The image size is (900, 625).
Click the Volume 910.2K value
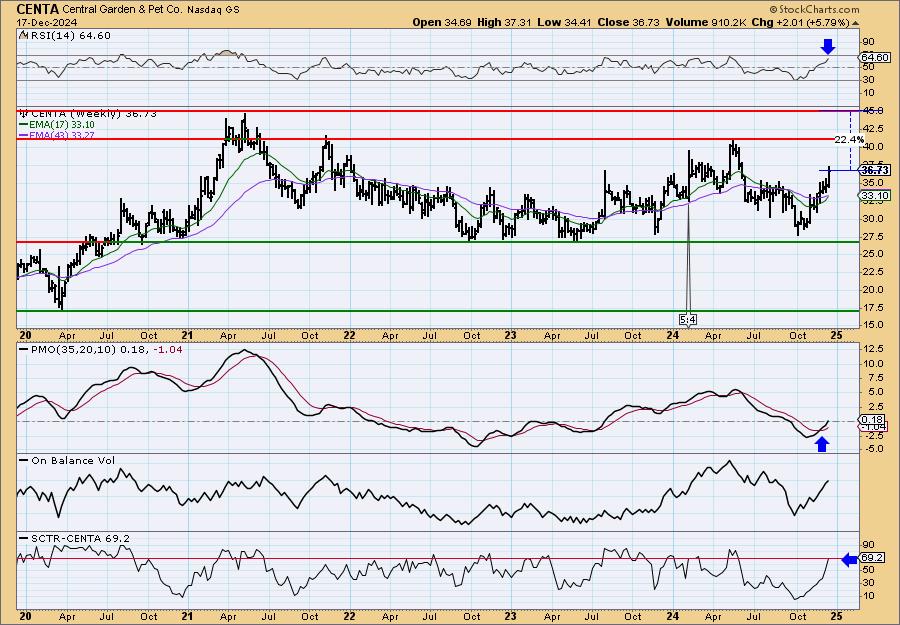(707, 22)
